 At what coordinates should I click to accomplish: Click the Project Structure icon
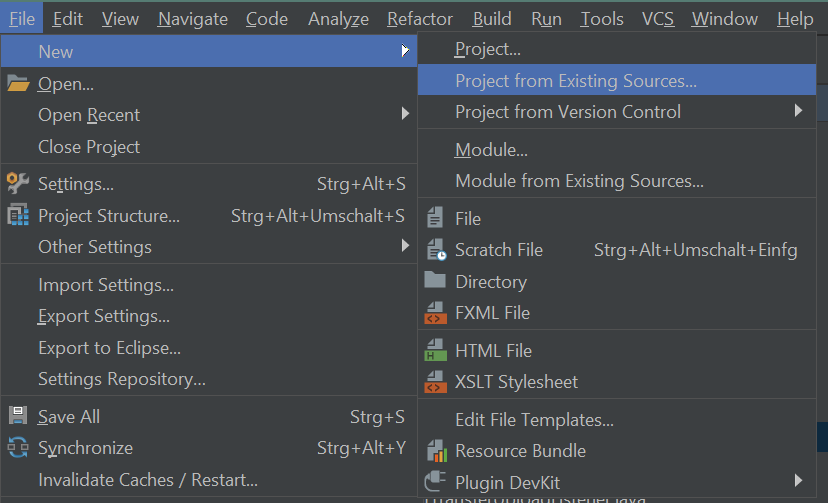18,216
